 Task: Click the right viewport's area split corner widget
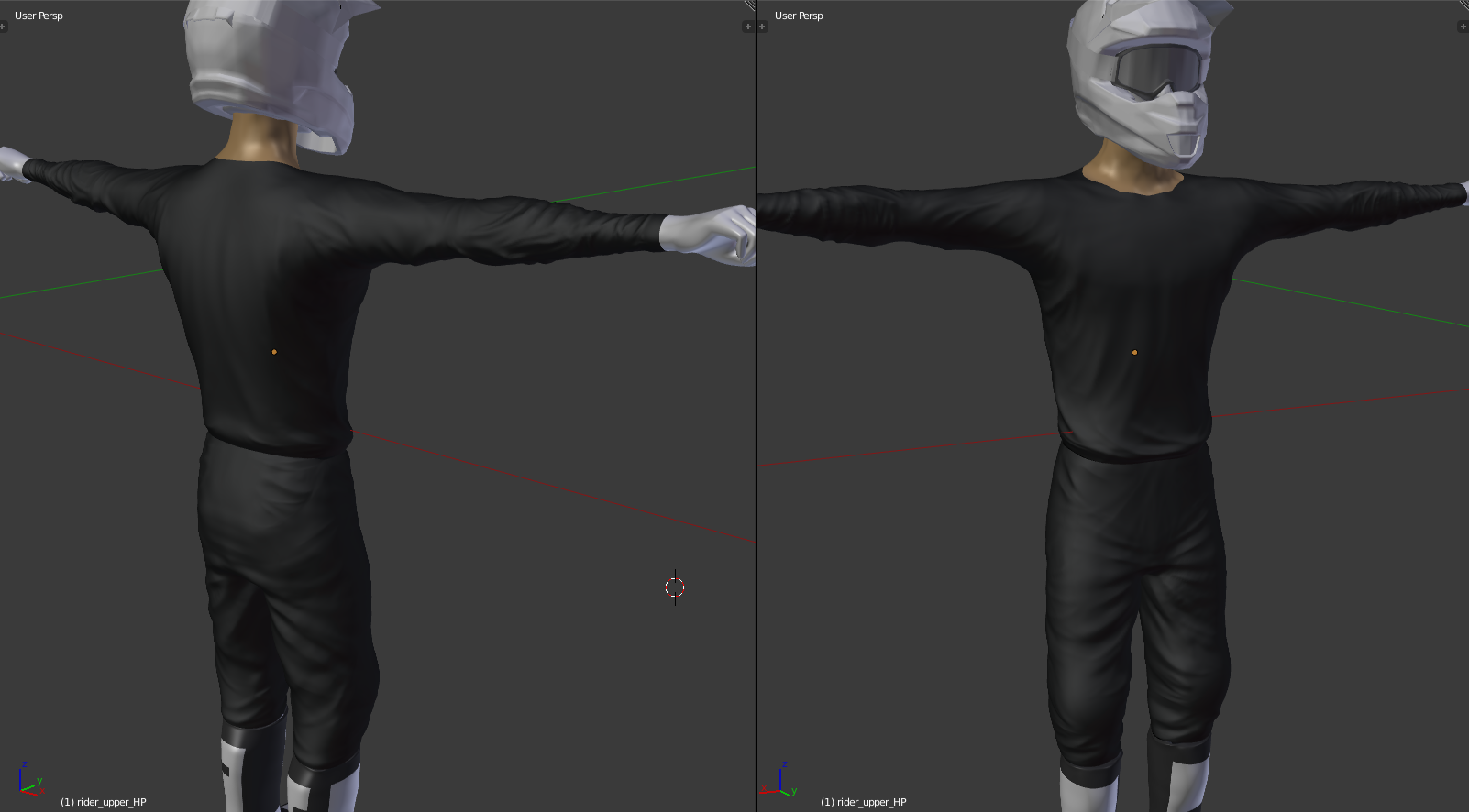[1463, 5]
